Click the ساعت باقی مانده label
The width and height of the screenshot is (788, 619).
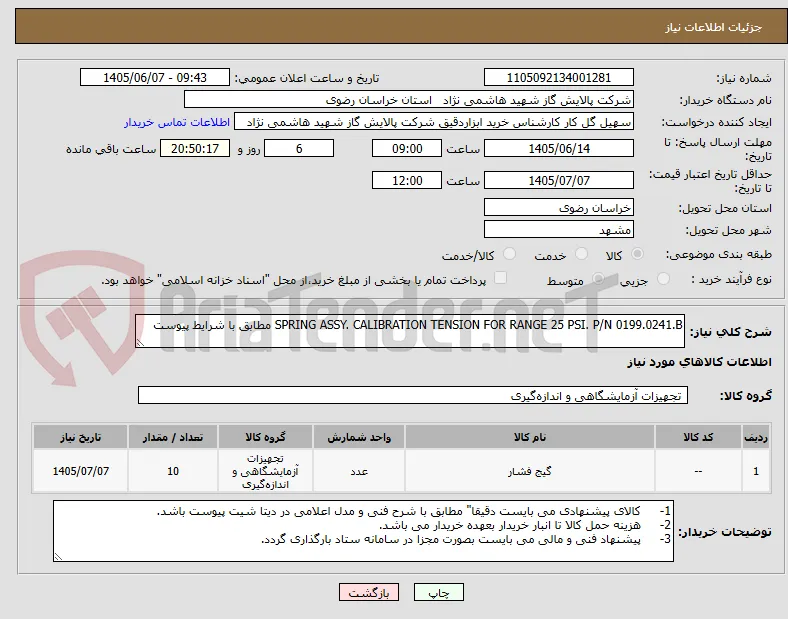coord(111,149)
